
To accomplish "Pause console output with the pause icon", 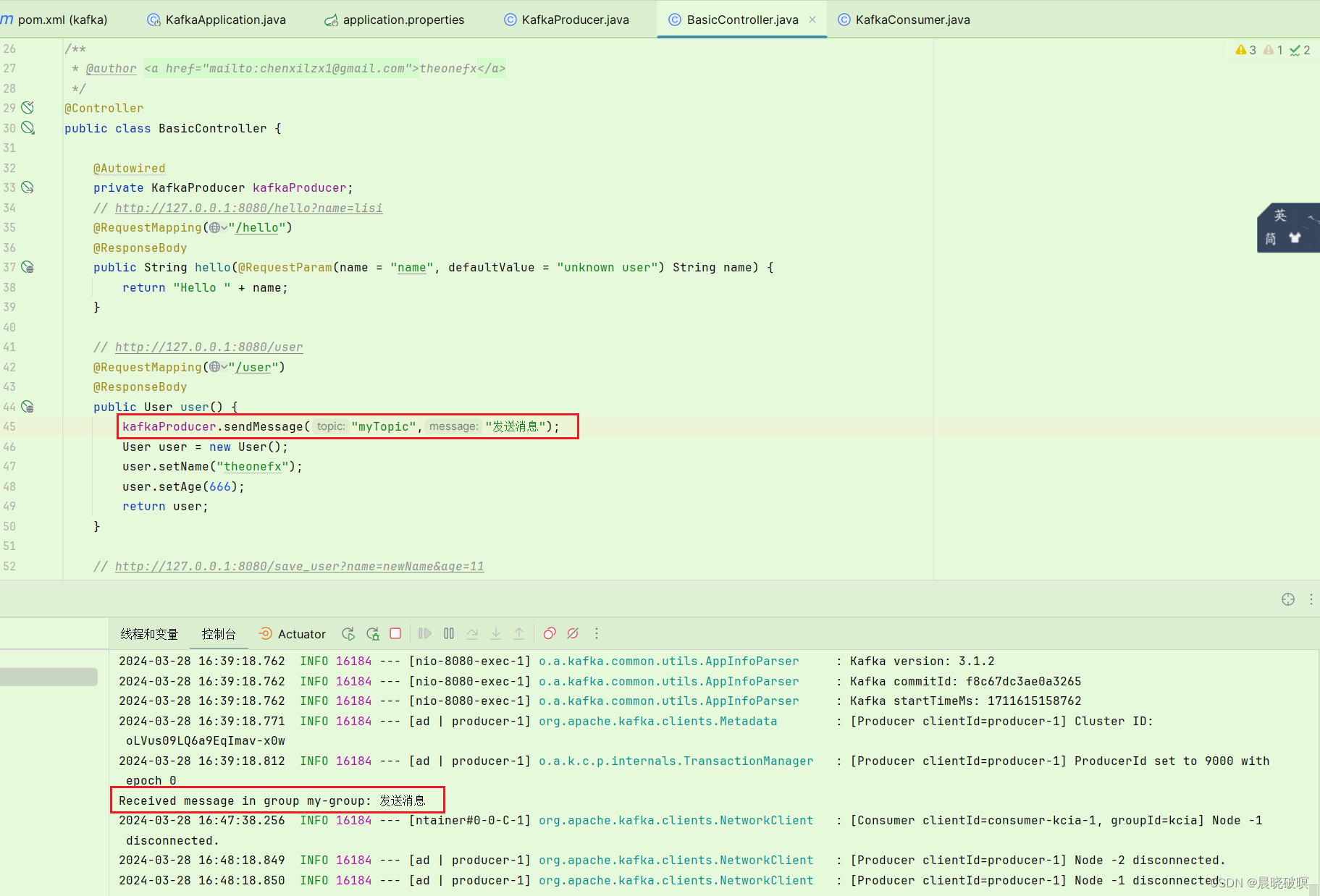I will [x=449, y=633].
